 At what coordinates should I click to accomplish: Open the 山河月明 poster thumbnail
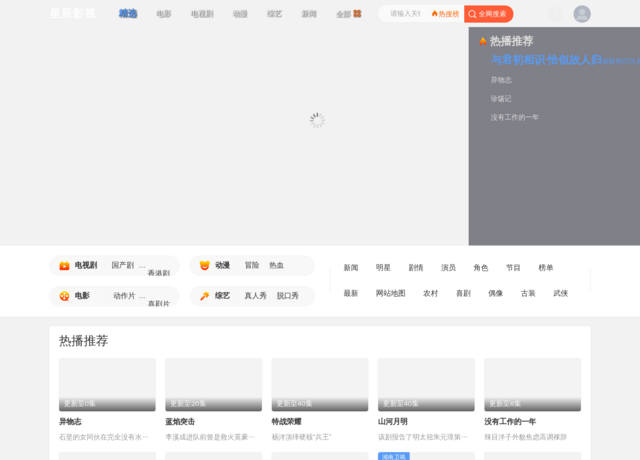pyautogui.click(x=426, y=384)
